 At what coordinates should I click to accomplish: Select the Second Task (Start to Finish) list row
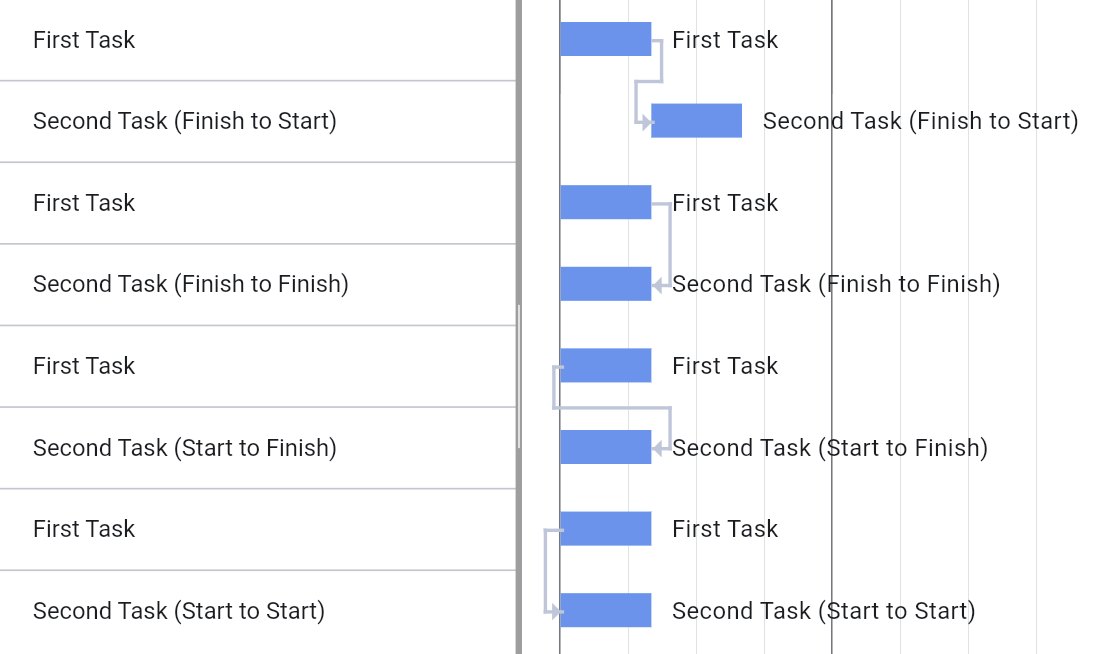click(185, 447)
